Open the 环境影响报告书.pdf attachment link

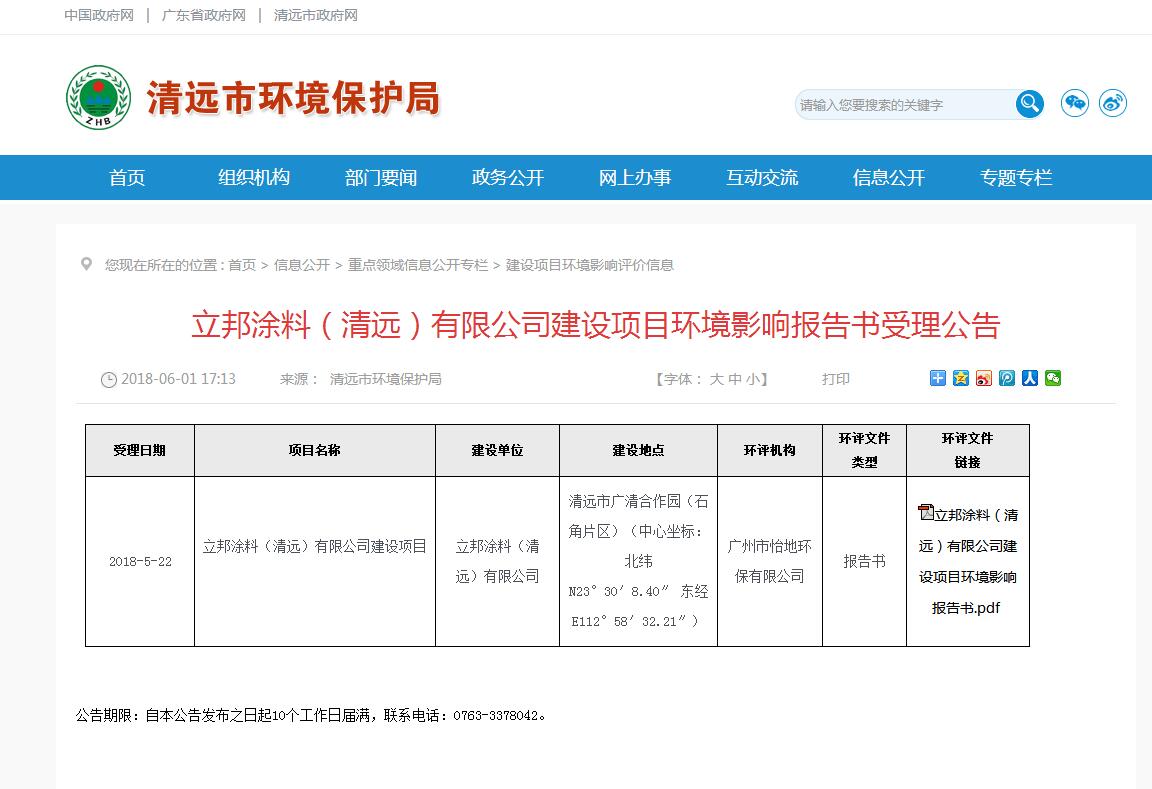tap(967, 561)
